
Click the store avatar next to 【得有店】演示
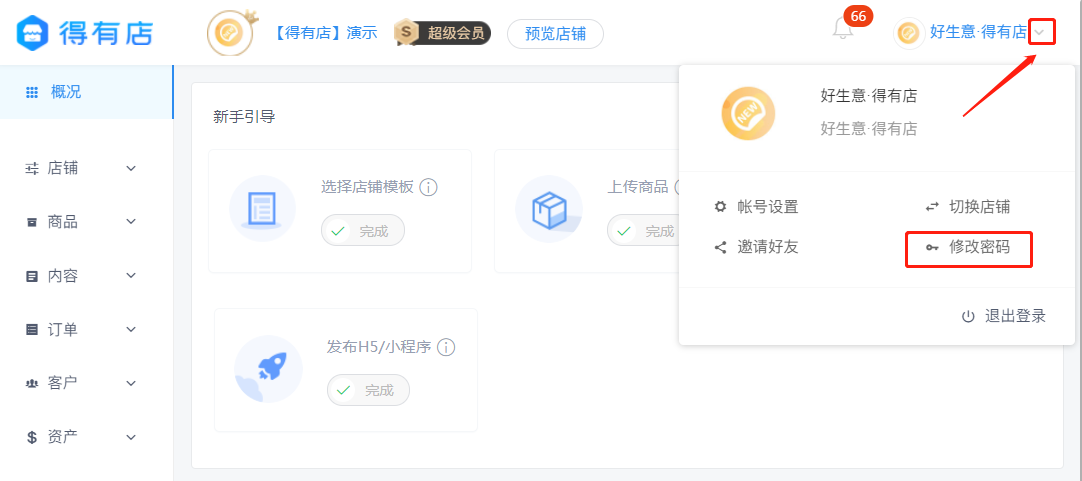[x=228, y=32]
